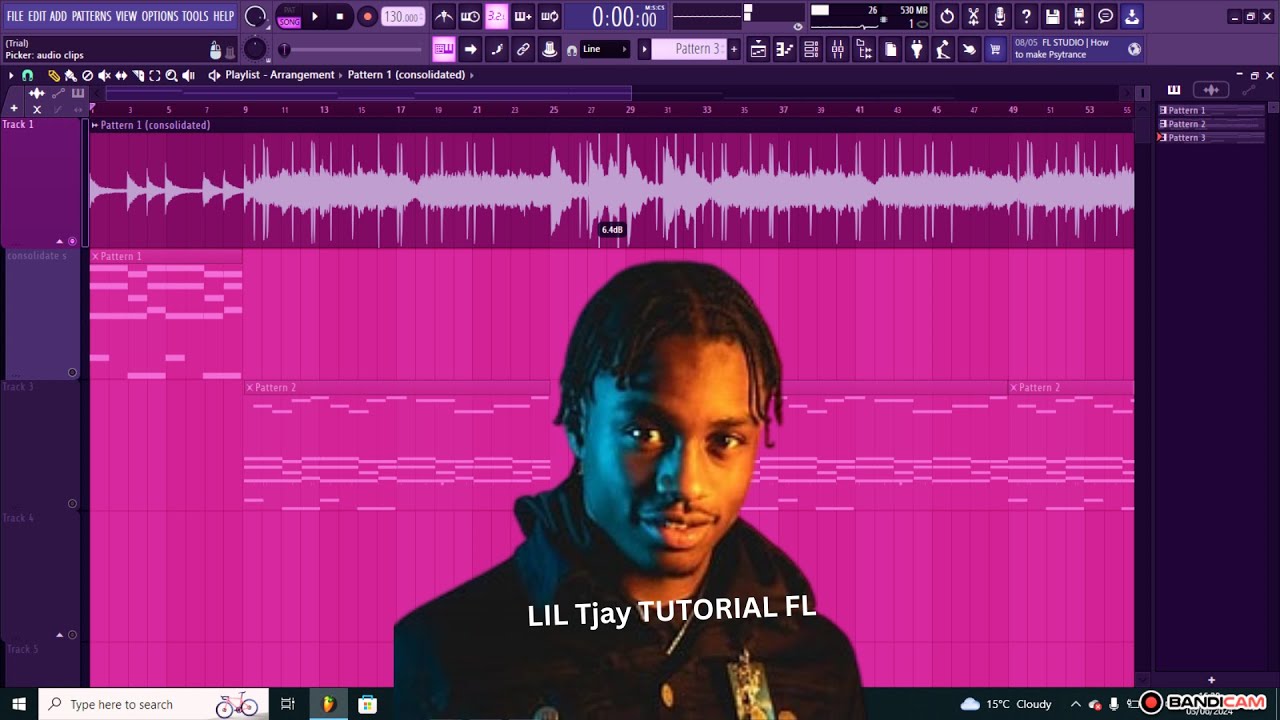Click the render/export download icon
This screenshot has width=1280, height=720.
tap(1131, 17)
